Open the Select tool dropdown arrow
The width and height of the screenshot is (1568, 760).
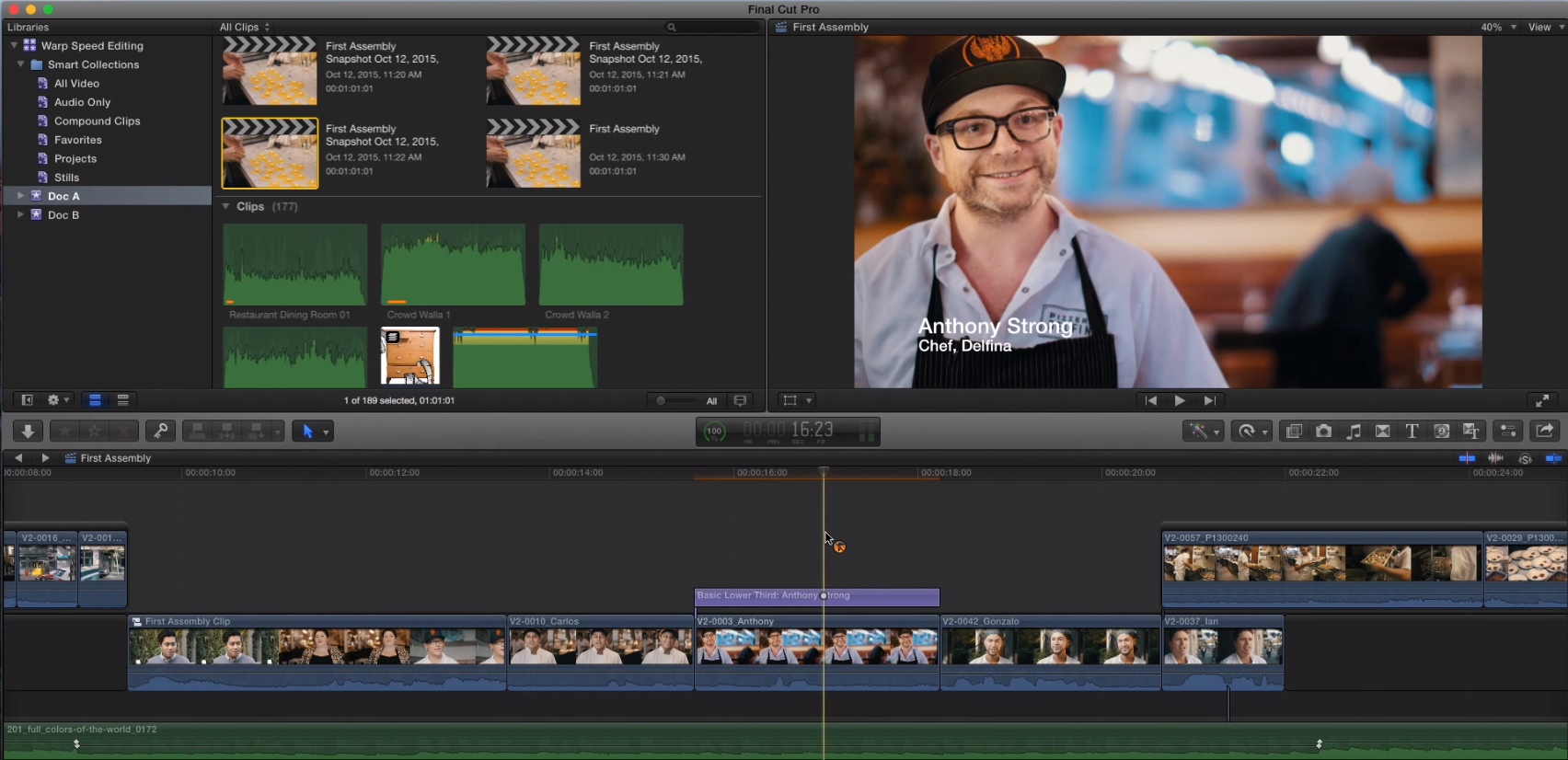pyautogui.click(x=326, y=432)
